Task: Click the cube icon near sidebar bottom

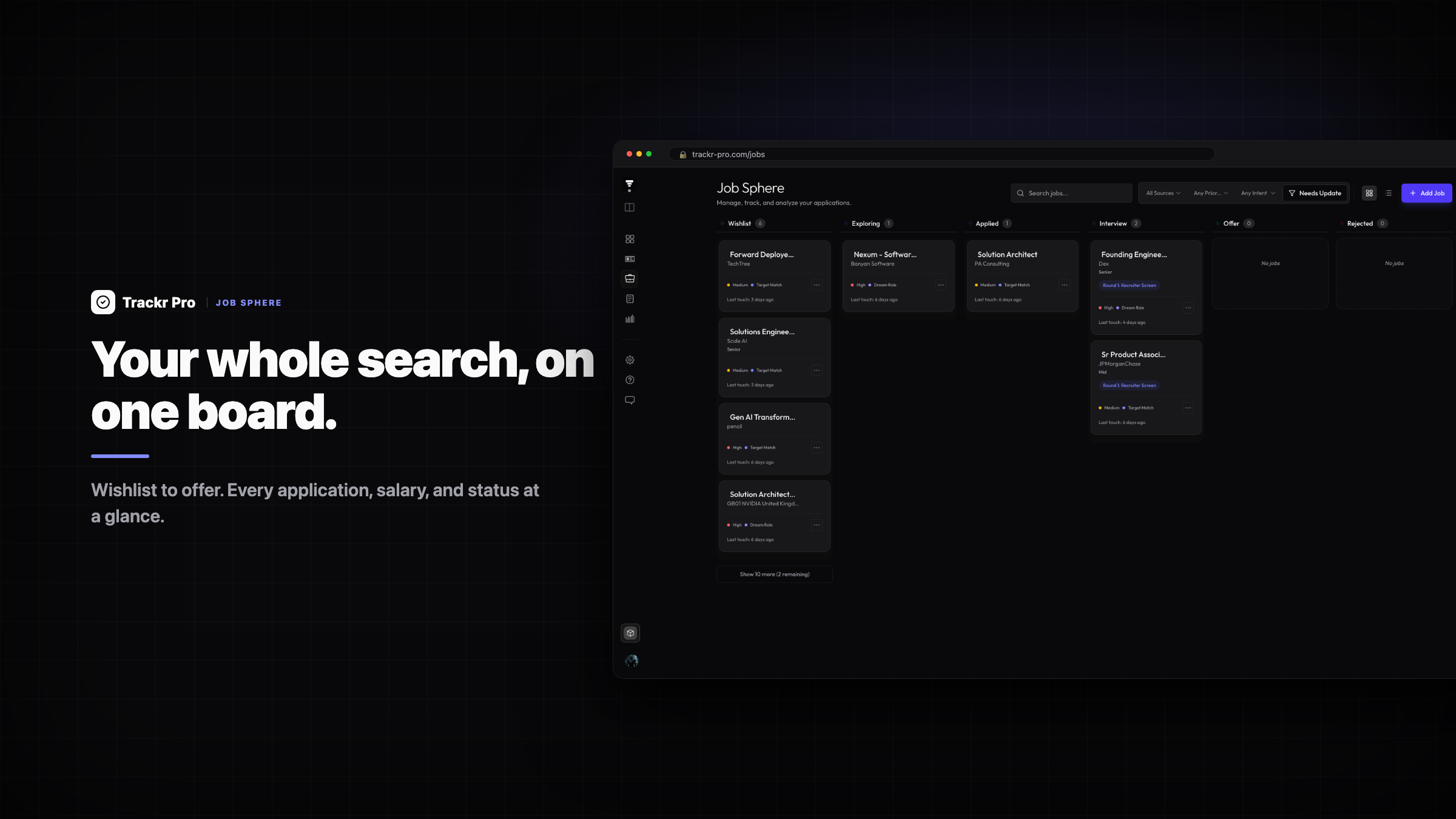Action: coord(630,633)
